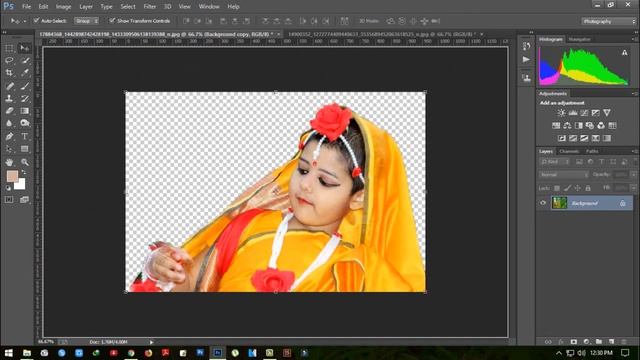Image resolution: width=640 pixels, height=360 pixels.
Task: Toggle lock transparent pixels
Action: 557,188
